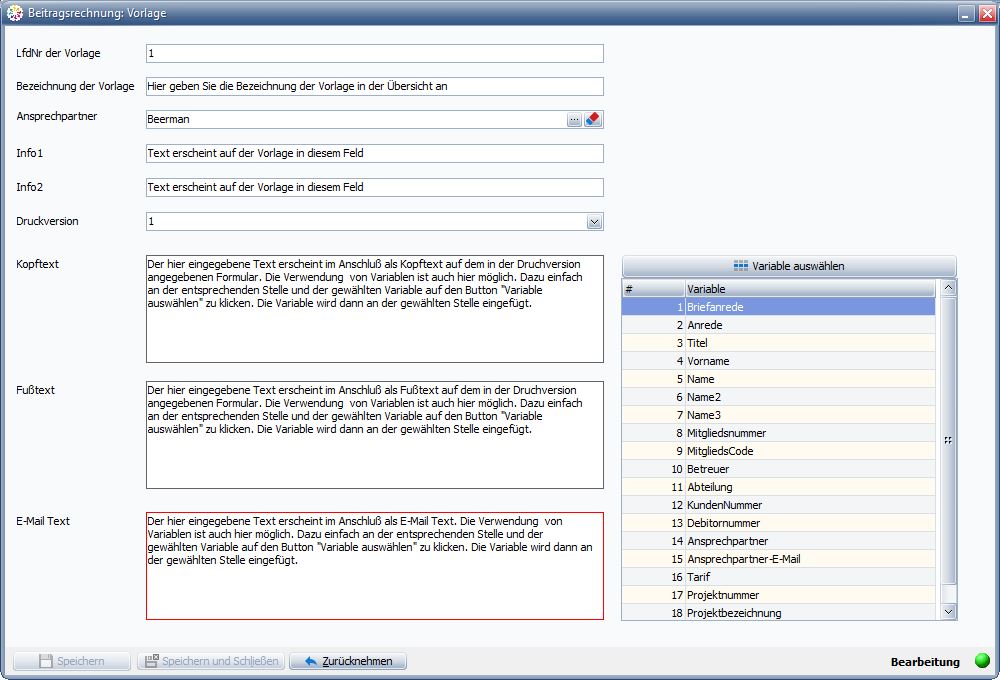Viewport: 1000px width, 680px height.
Task: Close the Beitragsrechnung Vorlage window
Action: pyautogui.click(x=987, y=13)
